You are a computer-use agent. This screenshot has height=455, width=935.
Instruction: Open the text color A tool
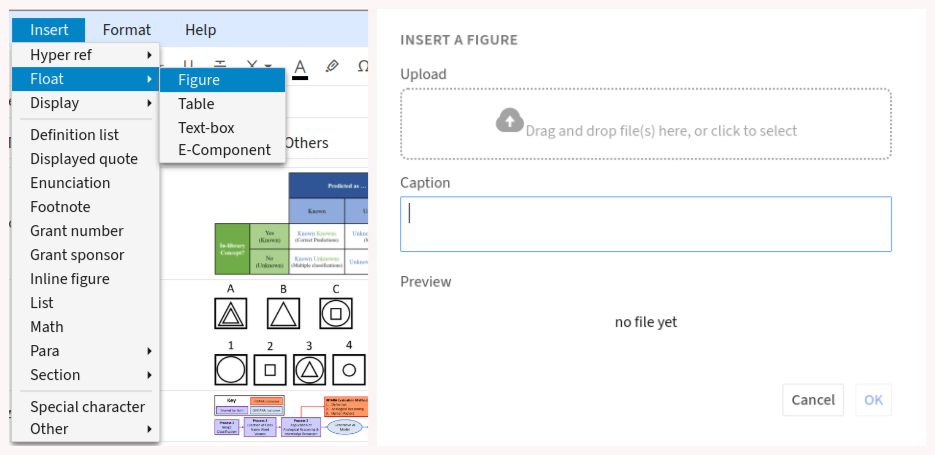pyautogui.click(x=300, y=67)
